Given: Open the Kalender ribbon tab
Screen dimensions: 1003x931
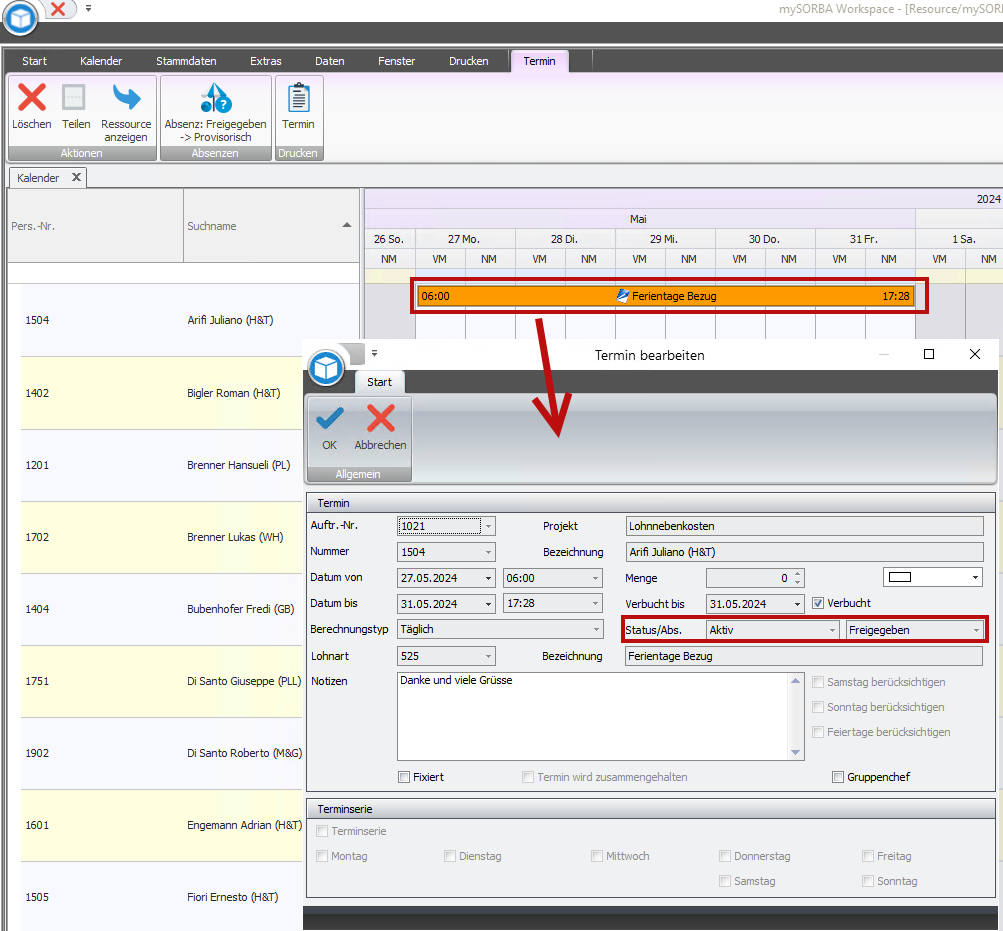Looking at the screenshot, I should pos(101,61).
